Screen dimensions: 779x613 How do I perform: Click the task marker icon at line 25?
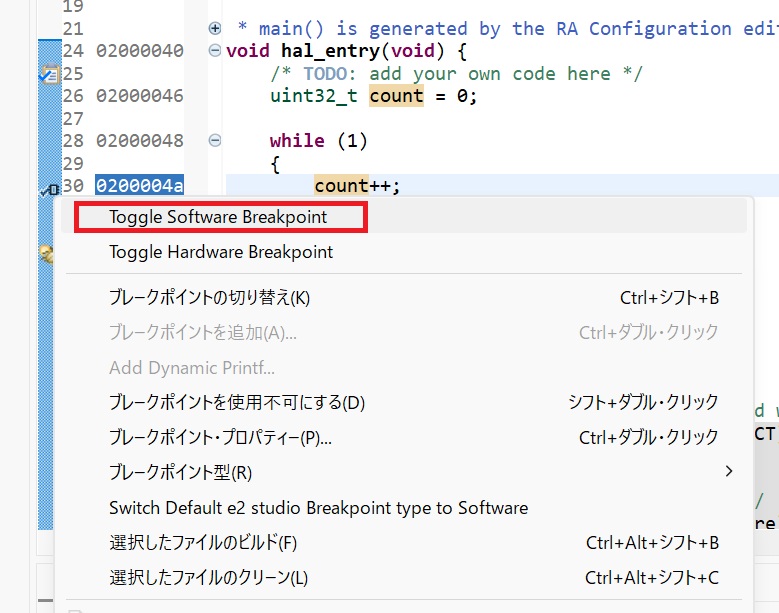pyautogui.click(x=49, y=74)
